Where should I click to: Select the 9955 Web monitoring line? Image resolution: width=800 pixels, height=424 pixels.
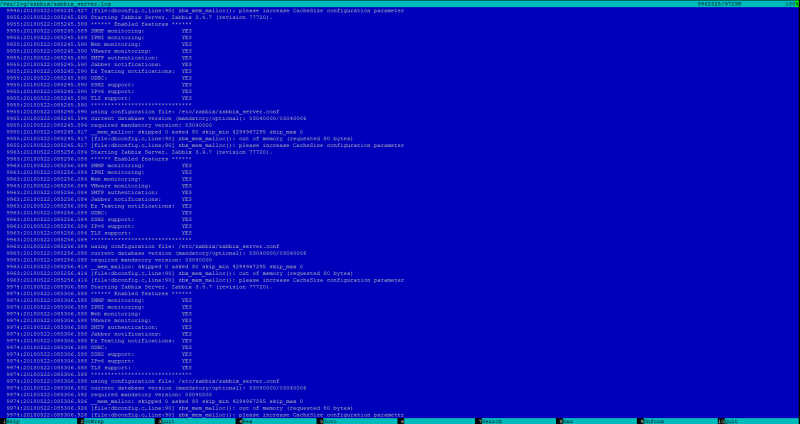point(99,44)
